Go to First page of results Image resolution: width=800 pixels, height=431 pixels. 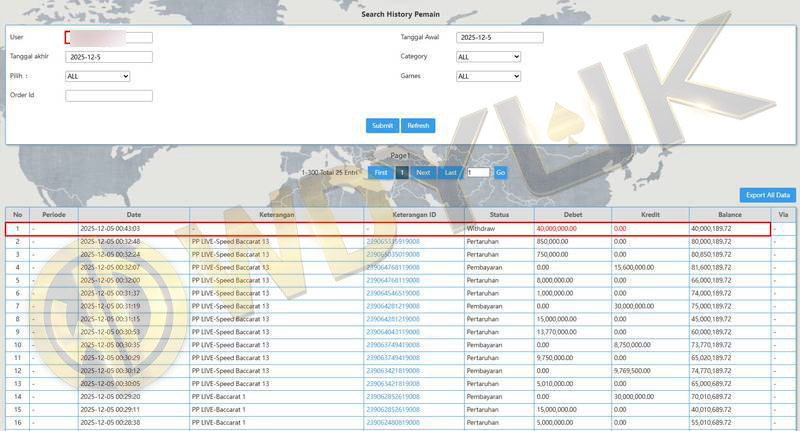coord(381,172)
